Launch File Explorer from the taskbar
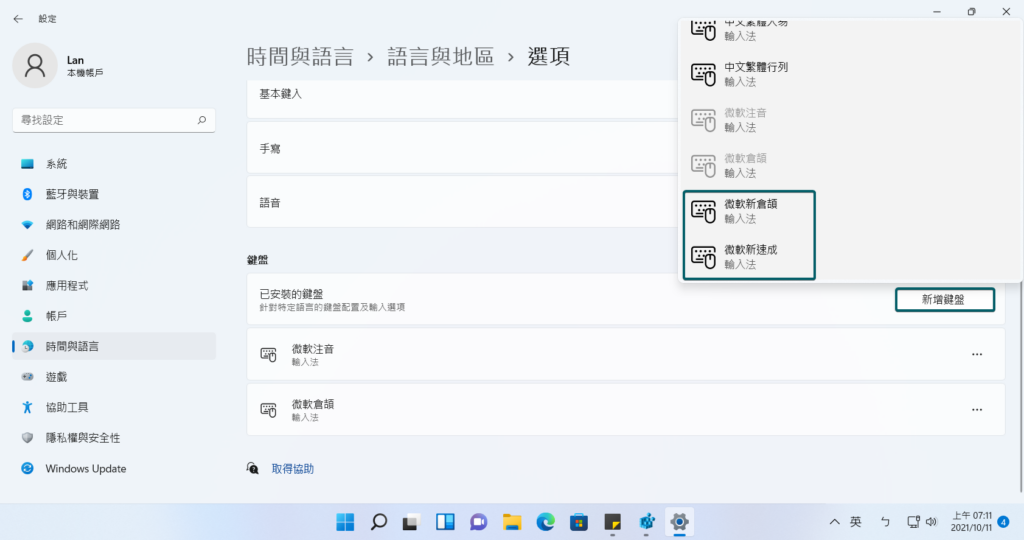The width and height of the screenshot is (1024, 540). (x=512, y=522)
